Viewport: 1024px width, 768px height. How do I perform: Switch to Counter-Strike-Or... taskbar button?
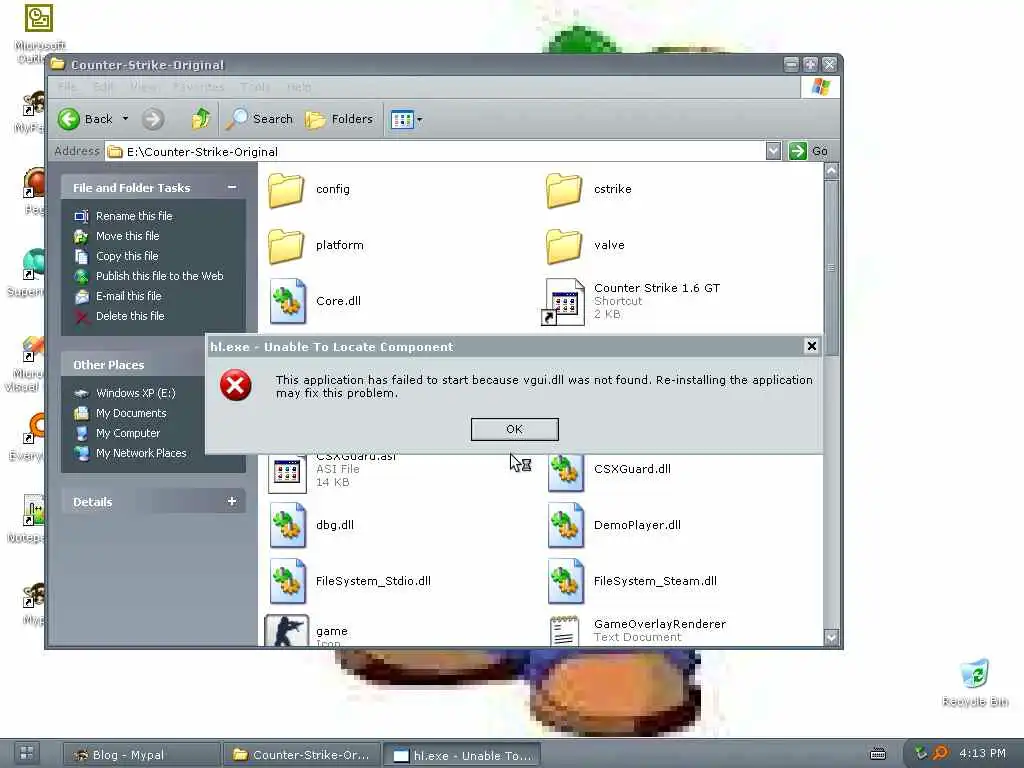[x=302, y=755]
